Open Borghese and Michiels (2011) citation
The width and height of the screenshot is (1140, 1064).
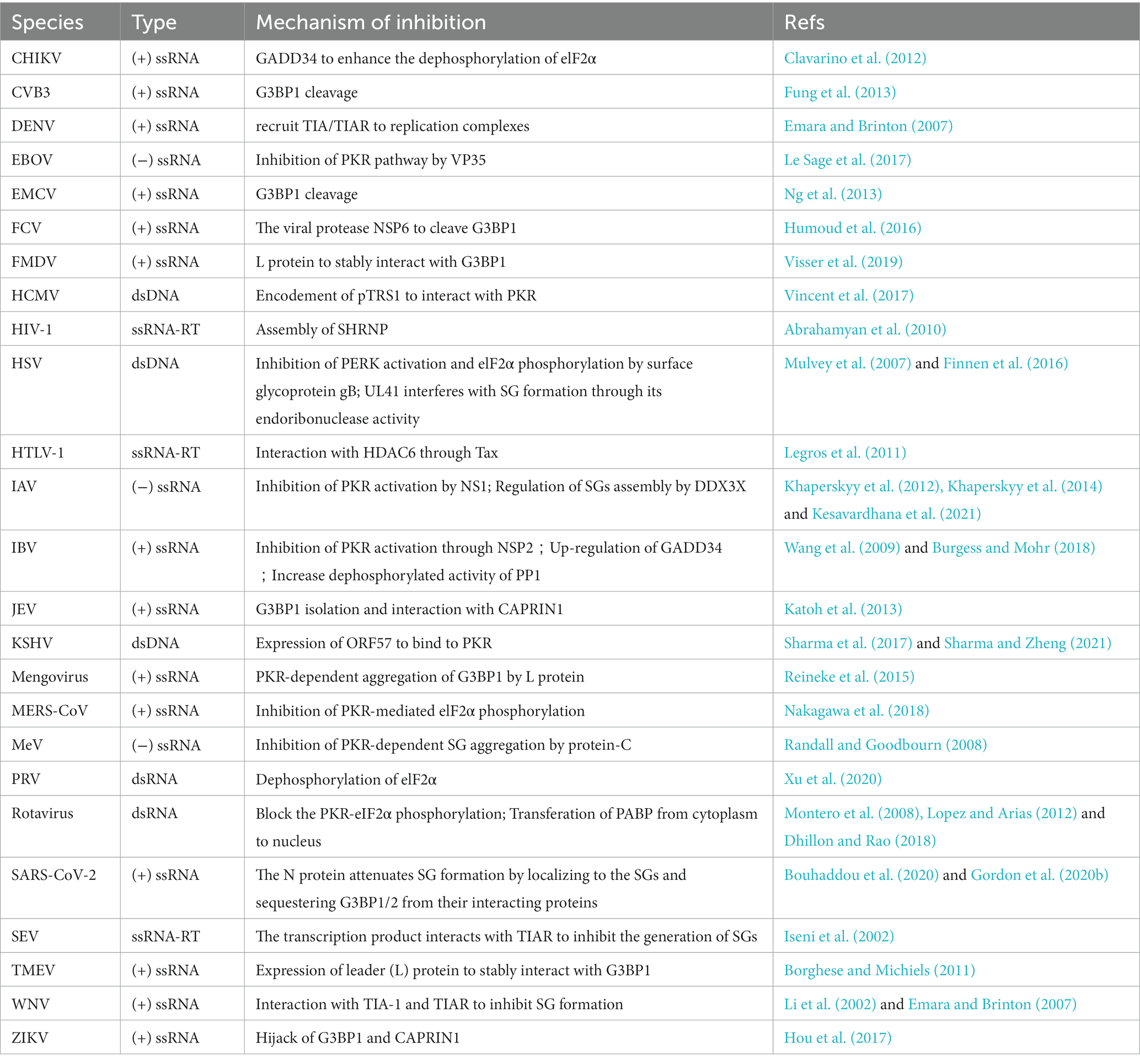[880, 970]
